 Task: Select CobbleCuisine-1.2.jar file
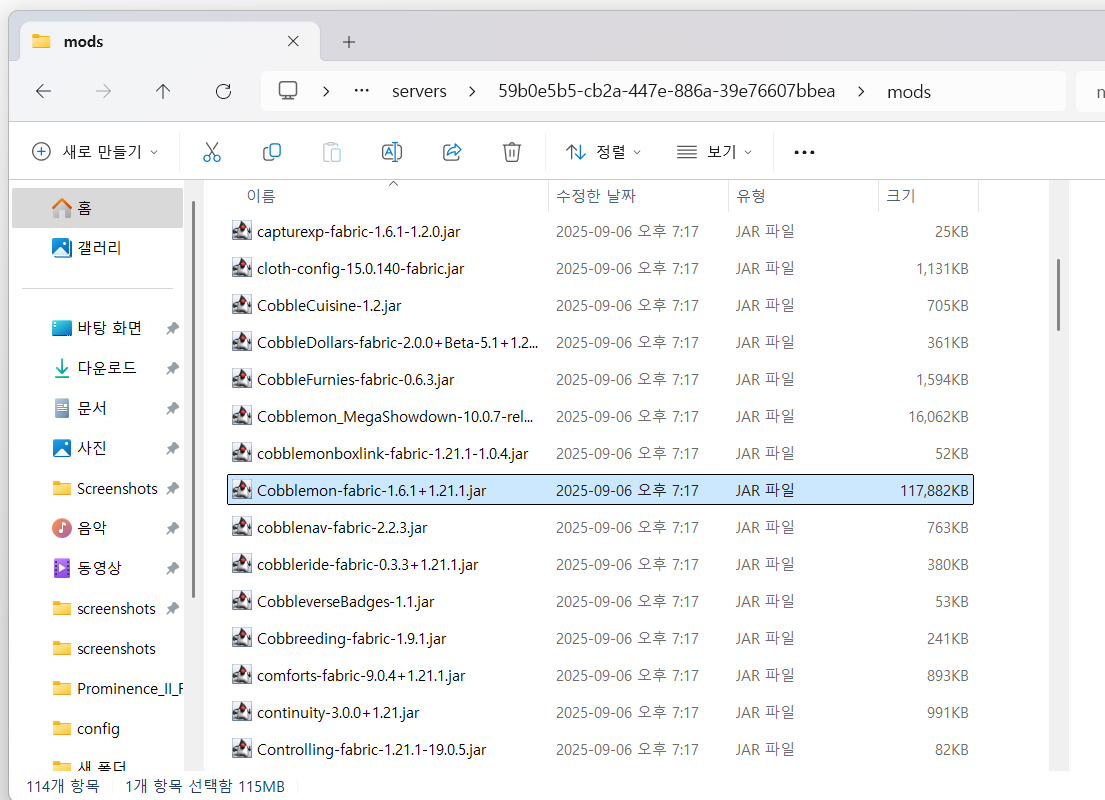click(600, 306)
